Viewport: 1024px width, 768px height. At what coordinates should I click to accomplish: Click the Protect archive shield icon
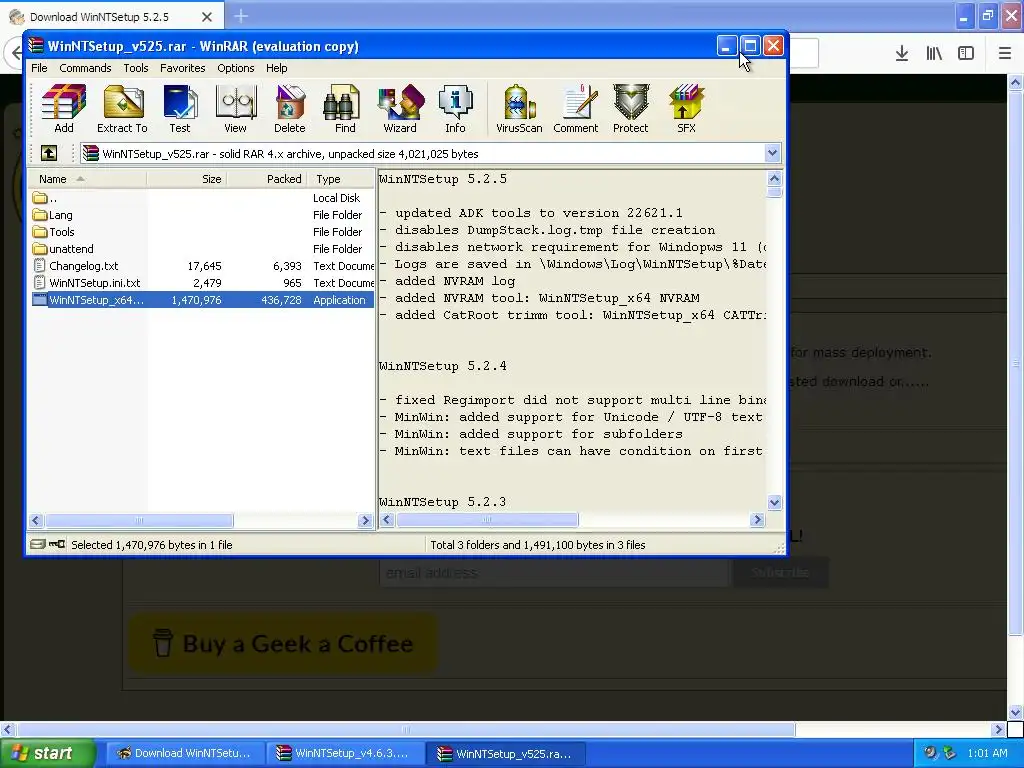click(x=630, y=108)
